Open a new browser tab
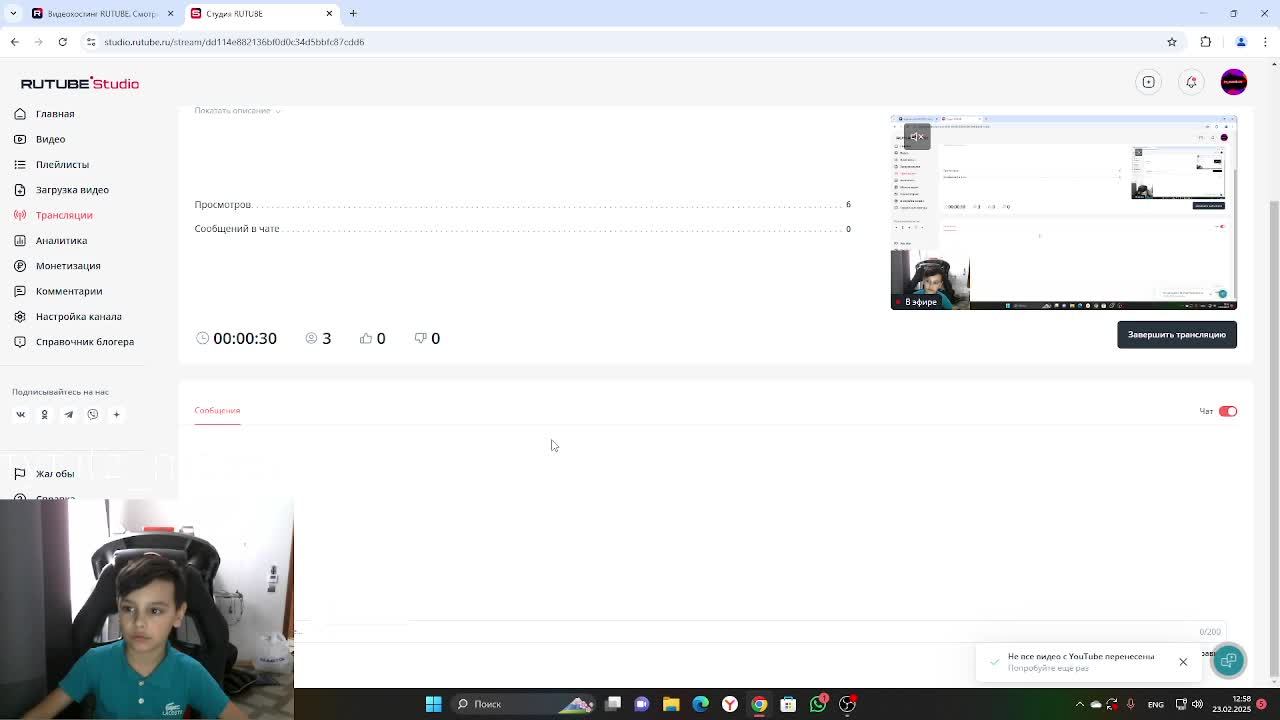The width and height of the screenshot is (1280, 720). point(353,13)
